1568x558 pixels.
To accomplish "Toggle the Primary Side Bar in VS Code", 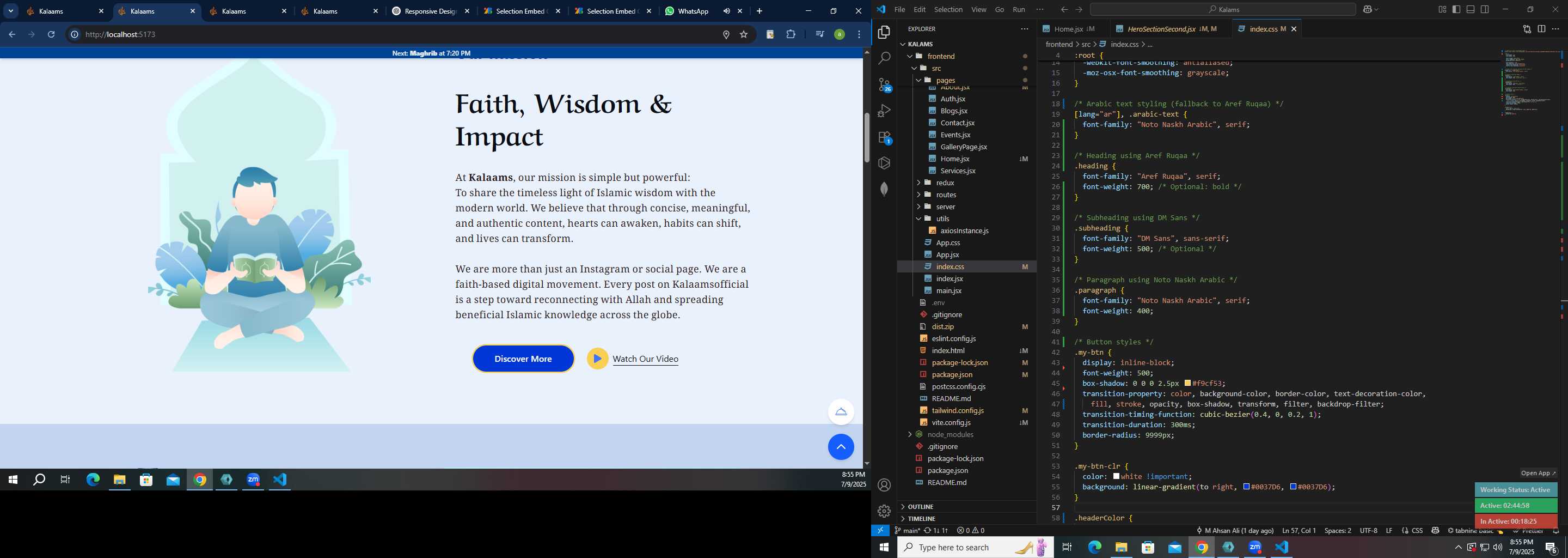I will coord(1456,9).
